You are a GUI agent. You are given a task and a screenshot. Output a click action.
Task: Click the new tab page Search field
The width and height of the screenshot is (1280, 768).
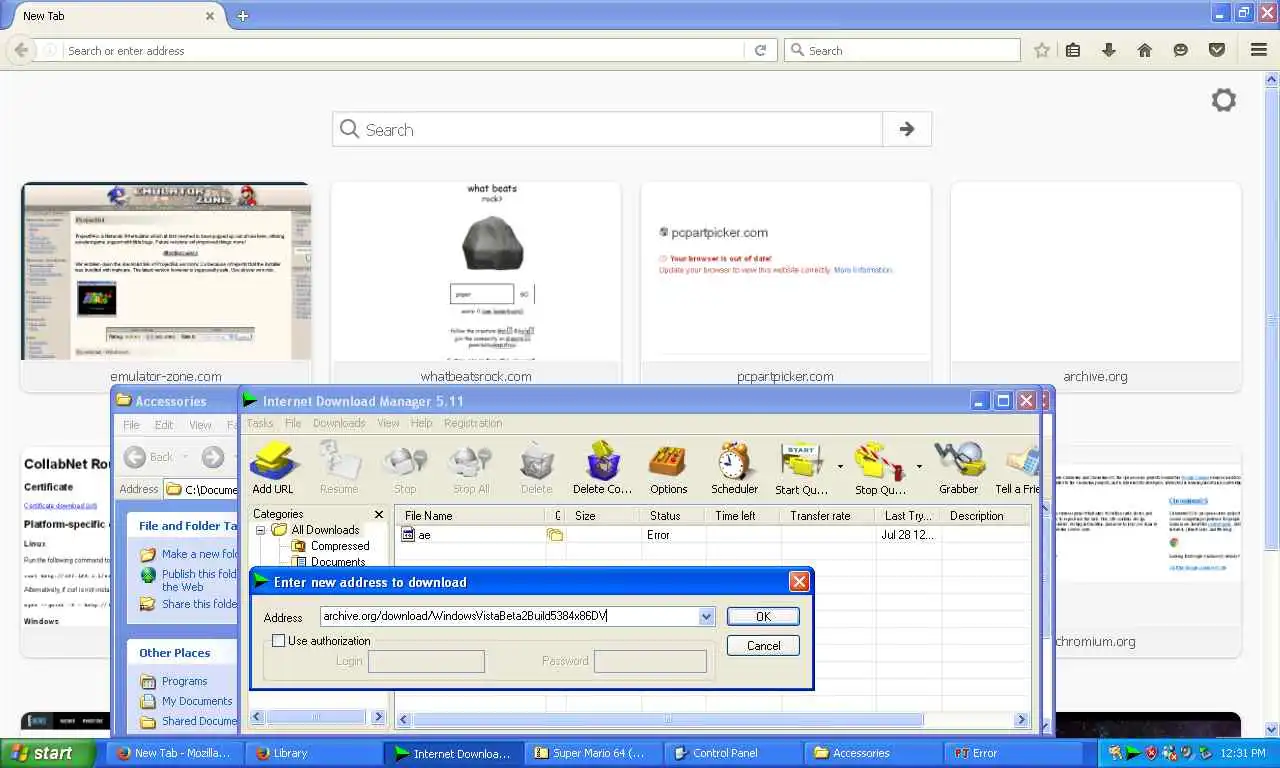pyautogui.click(x=608, y=129)
